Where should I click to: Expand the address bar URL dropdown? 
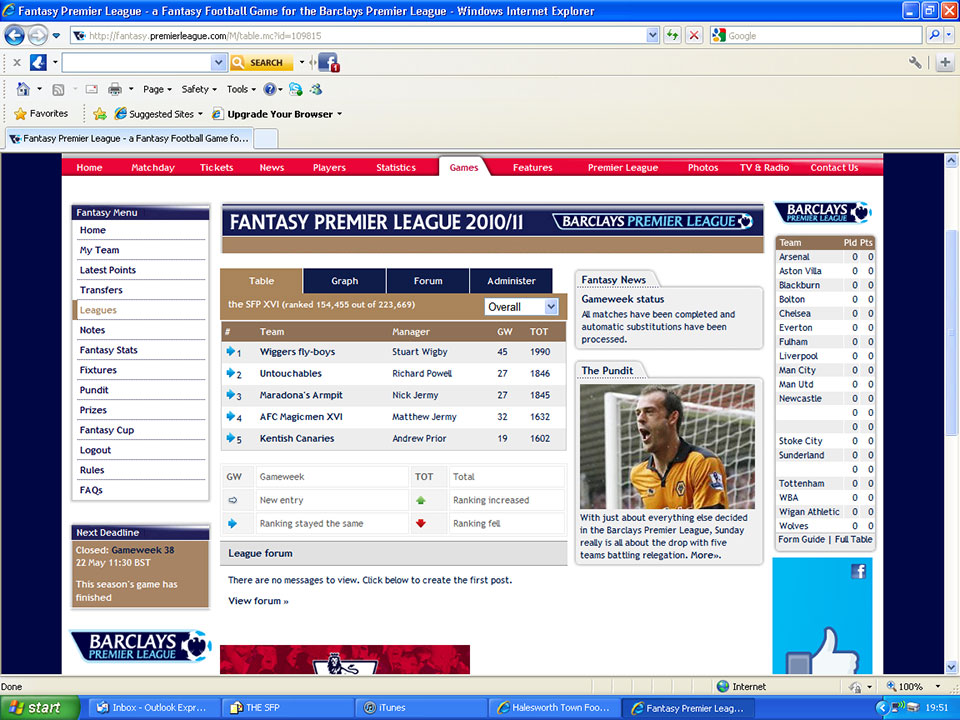click(x=652, y=36)
